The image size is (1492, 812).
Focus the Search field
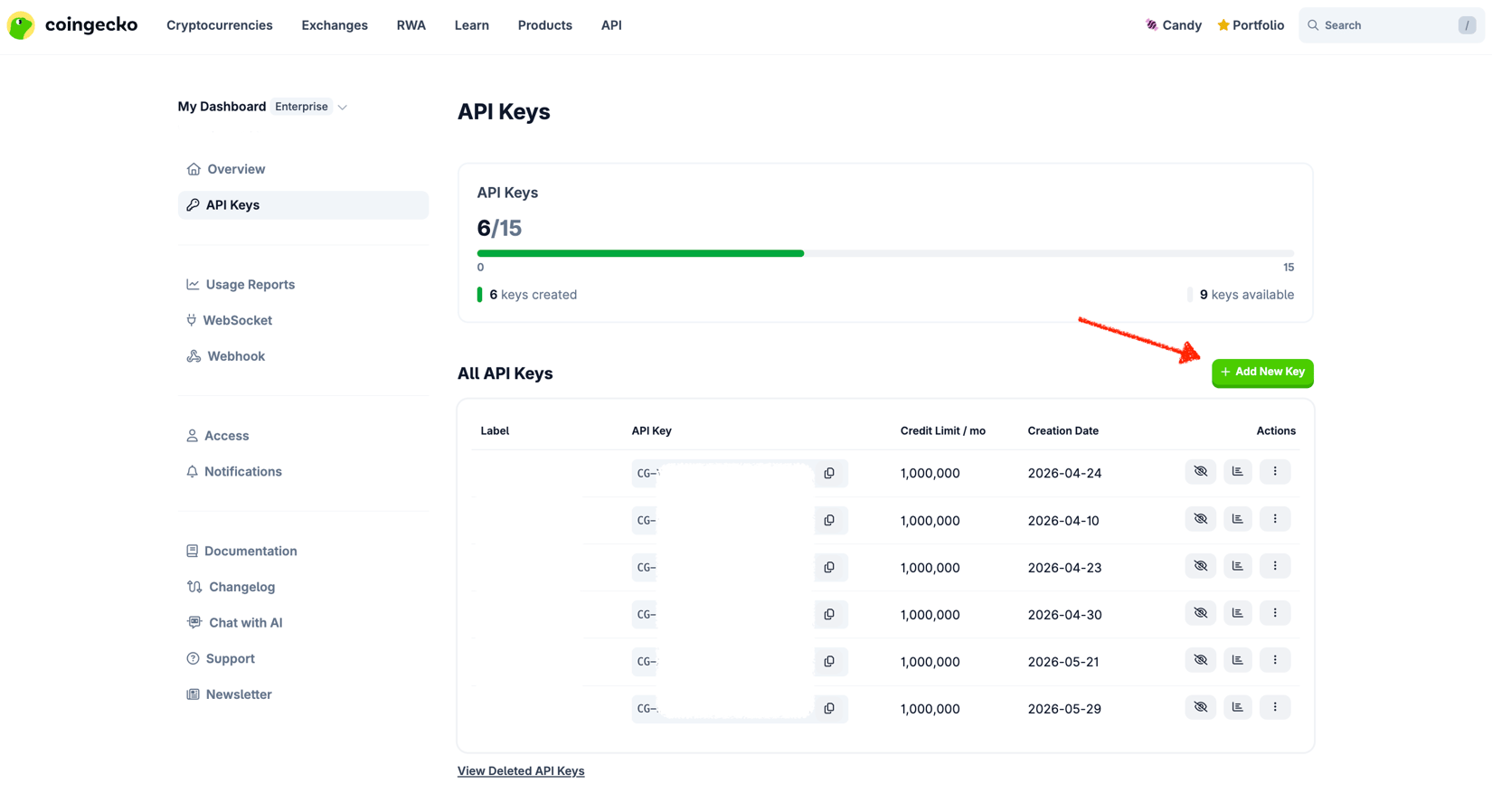(1392, 25)
